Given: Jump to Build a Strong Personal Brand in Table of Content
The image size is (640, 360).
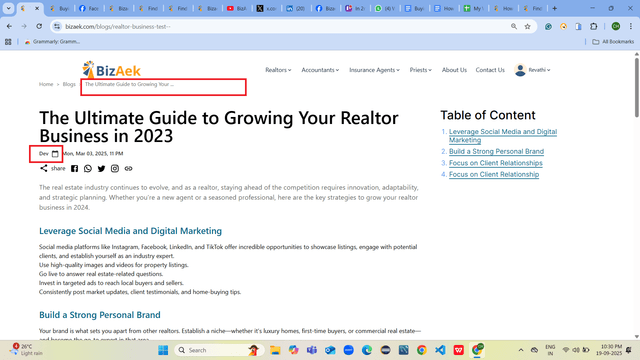Looking at the screenshot, I should pos(496,151).
